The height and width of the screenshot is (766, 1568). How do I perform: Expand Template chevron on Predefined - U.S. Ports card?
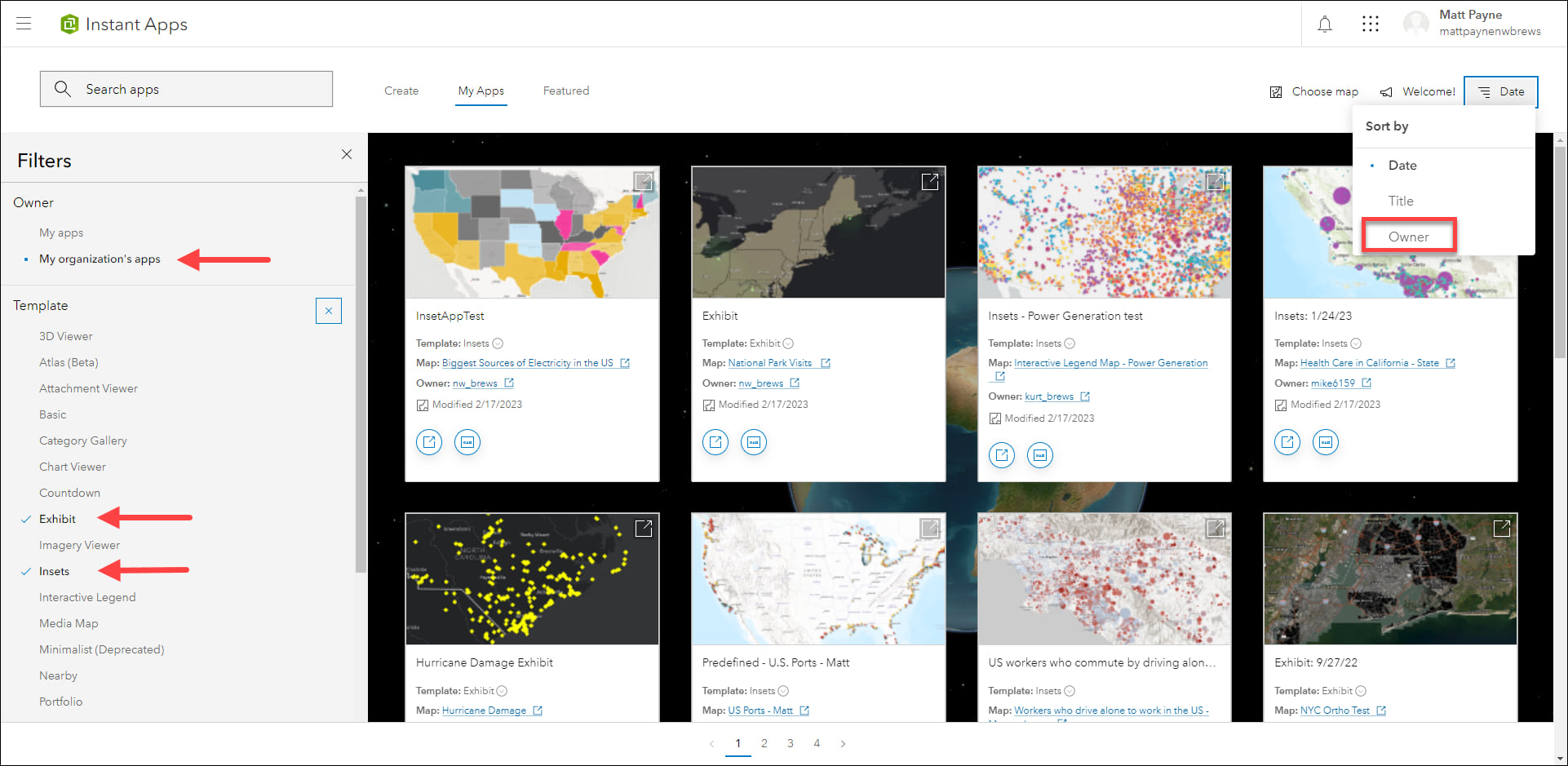783,691
